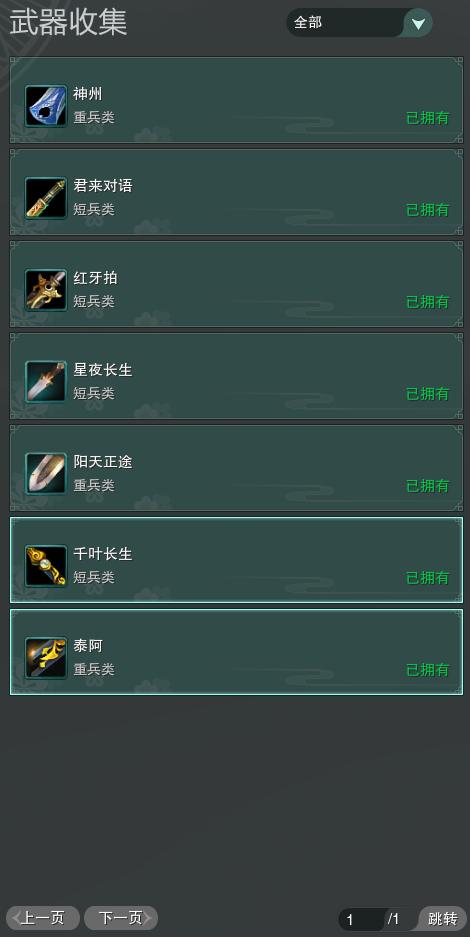Focus the page number input field

click(x=362, y=919)
